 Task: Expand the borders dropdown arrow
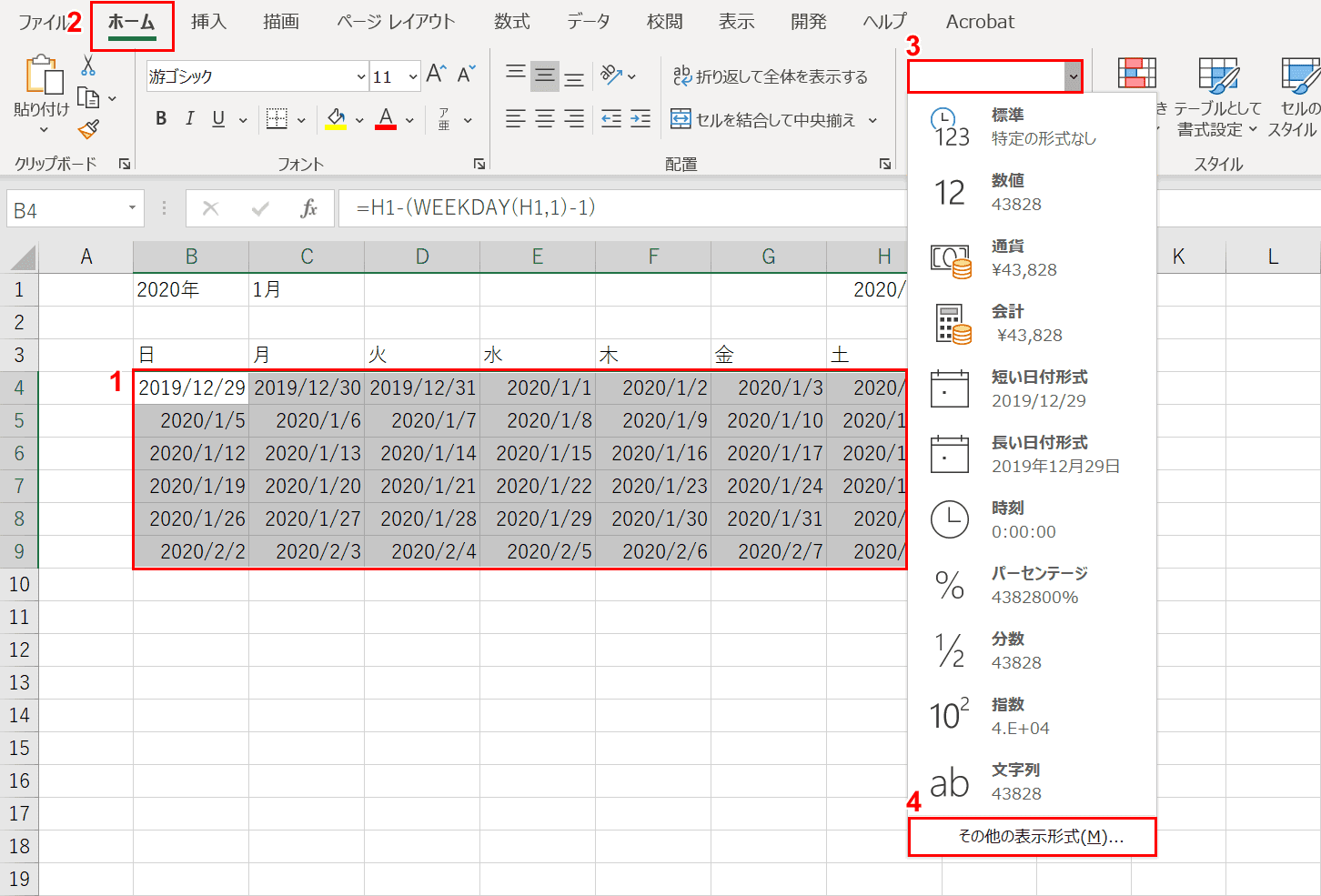click(x=301, y=120)
